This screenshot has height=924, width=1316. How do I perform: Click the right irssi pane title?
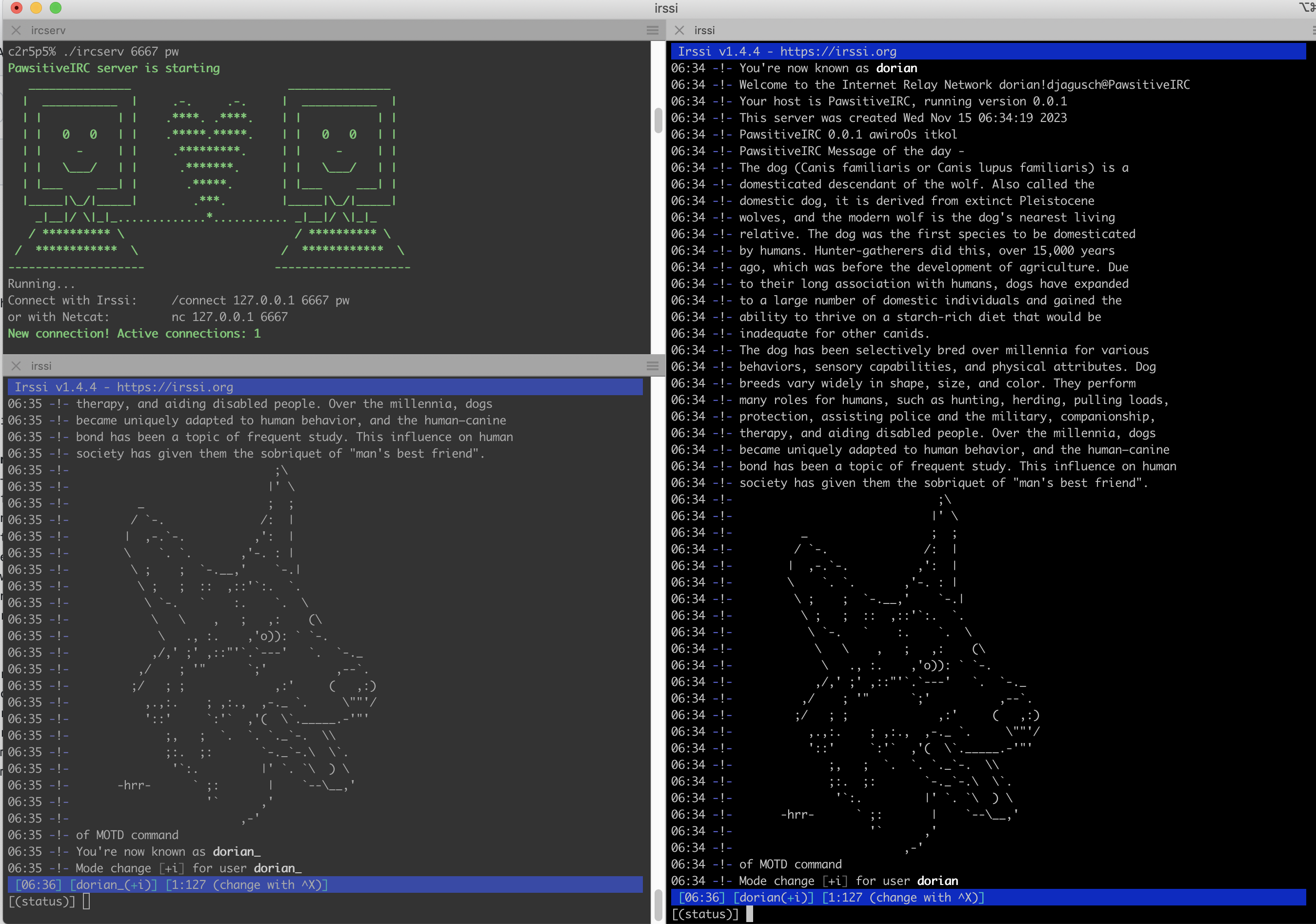(x=704, y=30)
